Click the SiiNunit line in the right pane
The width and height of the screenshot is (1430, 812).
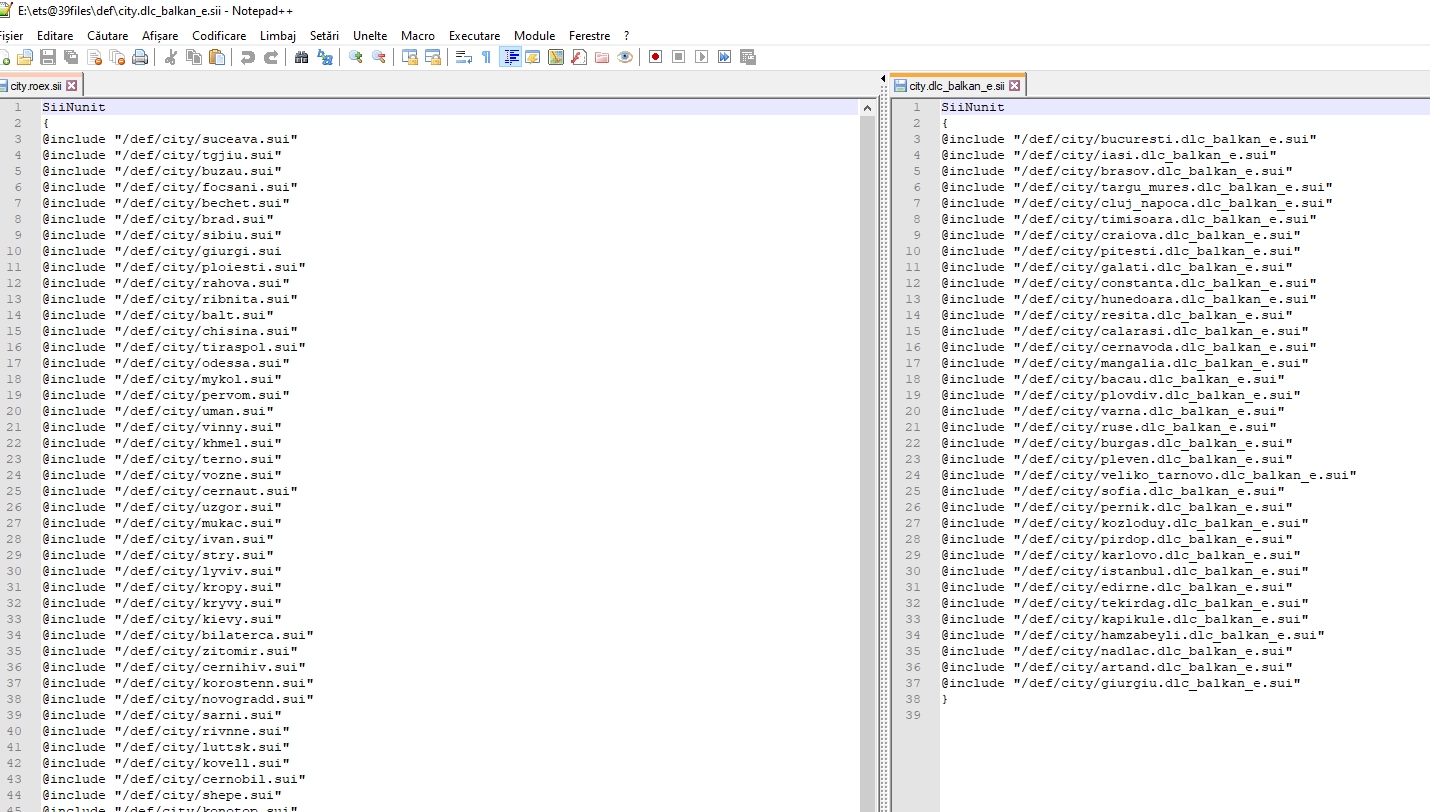[1185, 107]
